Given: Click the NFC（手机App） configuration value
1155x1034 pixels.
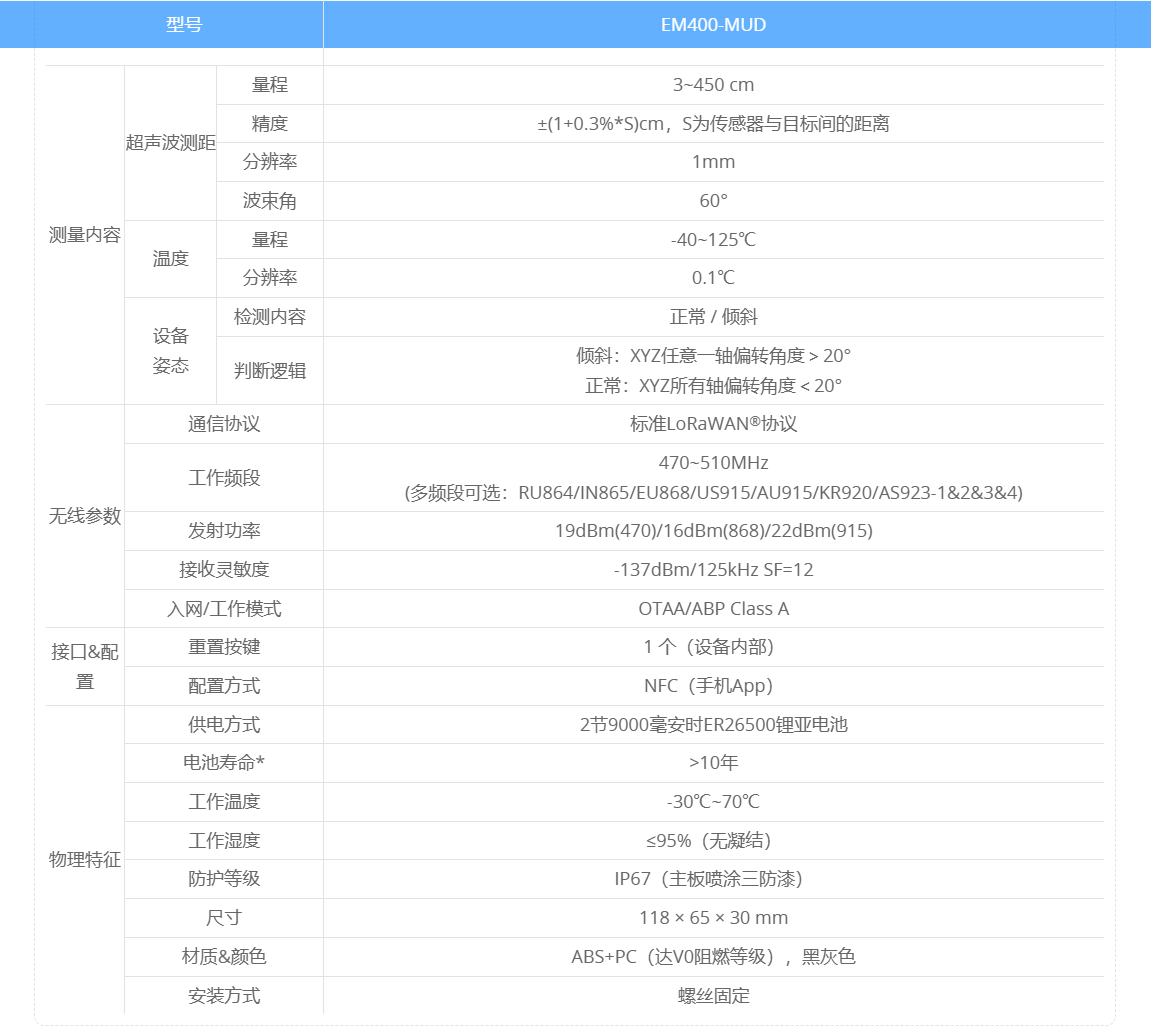Looking at the screenshot, I should coord(713,686).
